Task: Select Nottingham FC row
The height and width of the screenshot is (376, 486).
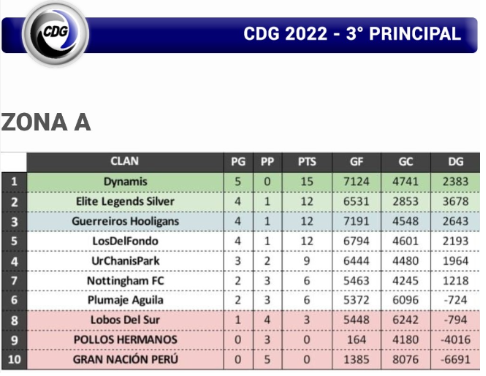Action: coord(241,281)
